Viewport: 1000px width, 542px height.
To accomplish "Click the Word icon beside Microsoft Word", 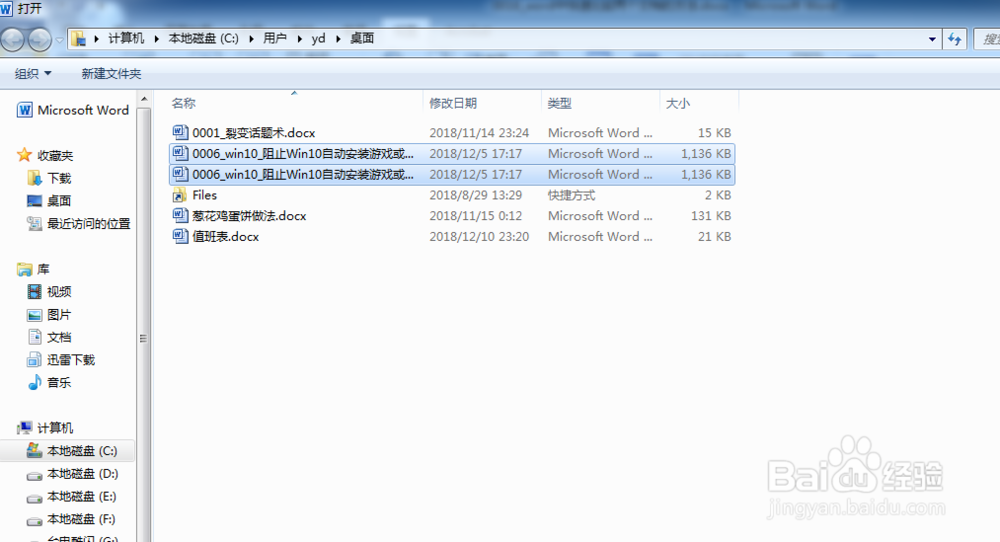I will (25, 110).
